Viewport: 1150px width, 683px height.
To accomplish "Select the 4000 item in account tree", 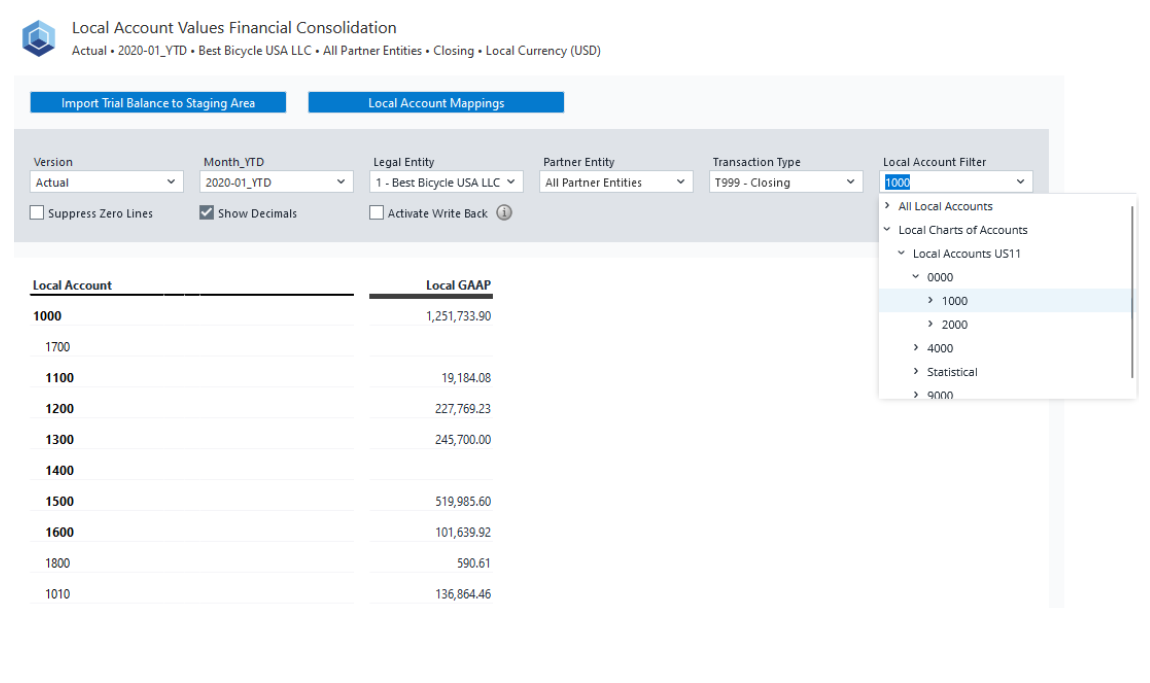I will 940,348.
